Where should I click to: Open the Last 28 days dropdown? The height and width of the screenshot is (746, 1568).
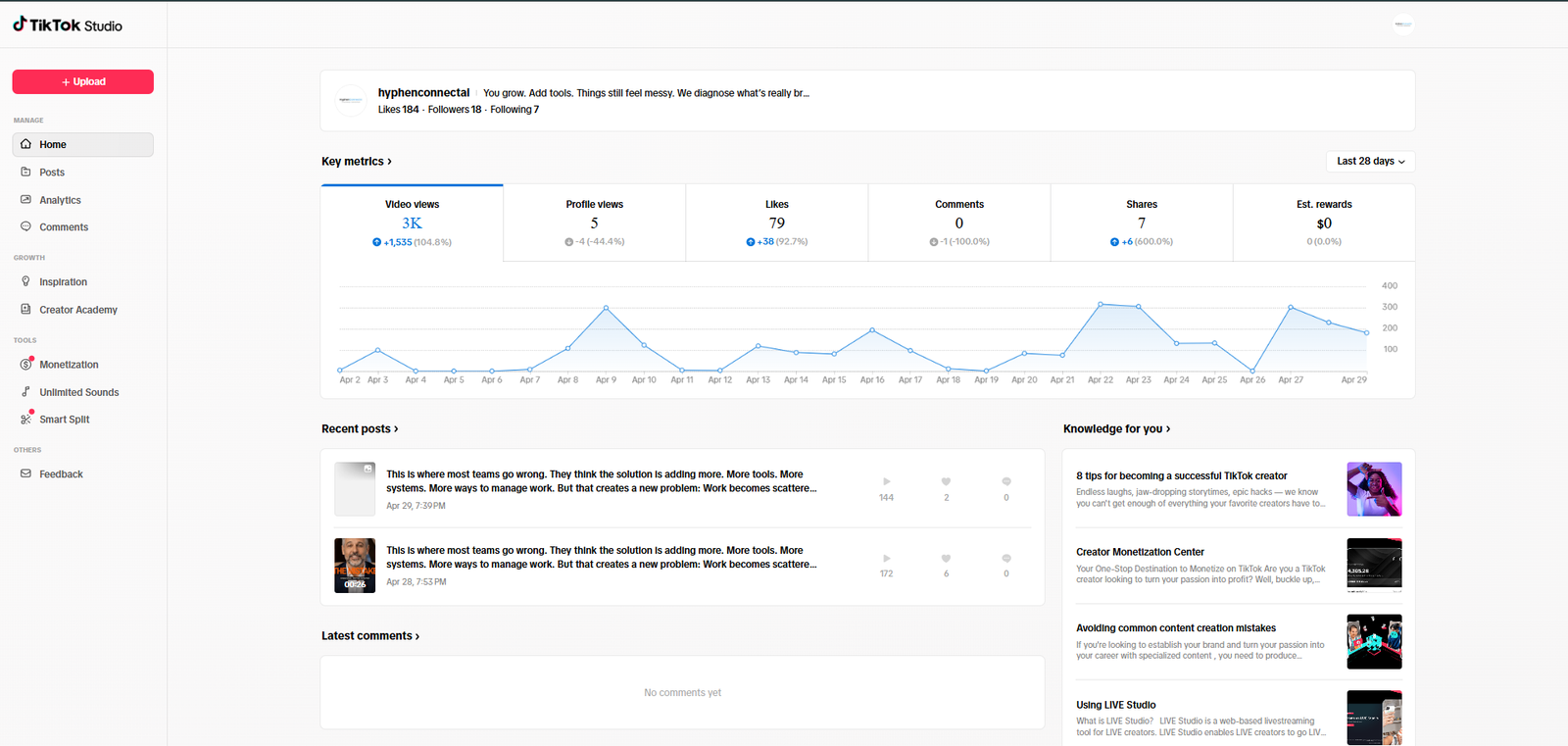coord(1370,161)
